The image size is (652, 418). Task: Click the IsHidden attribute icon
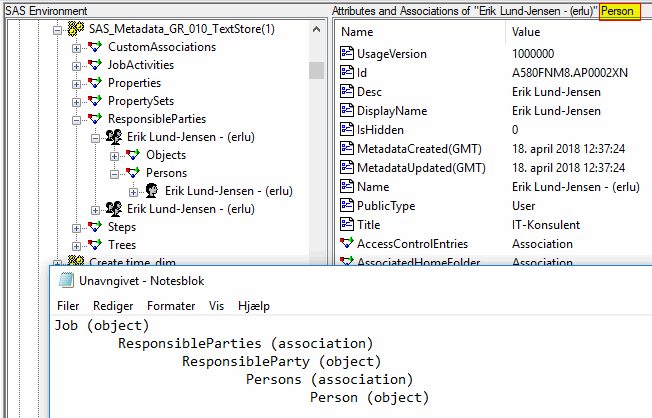pos(347,130)
